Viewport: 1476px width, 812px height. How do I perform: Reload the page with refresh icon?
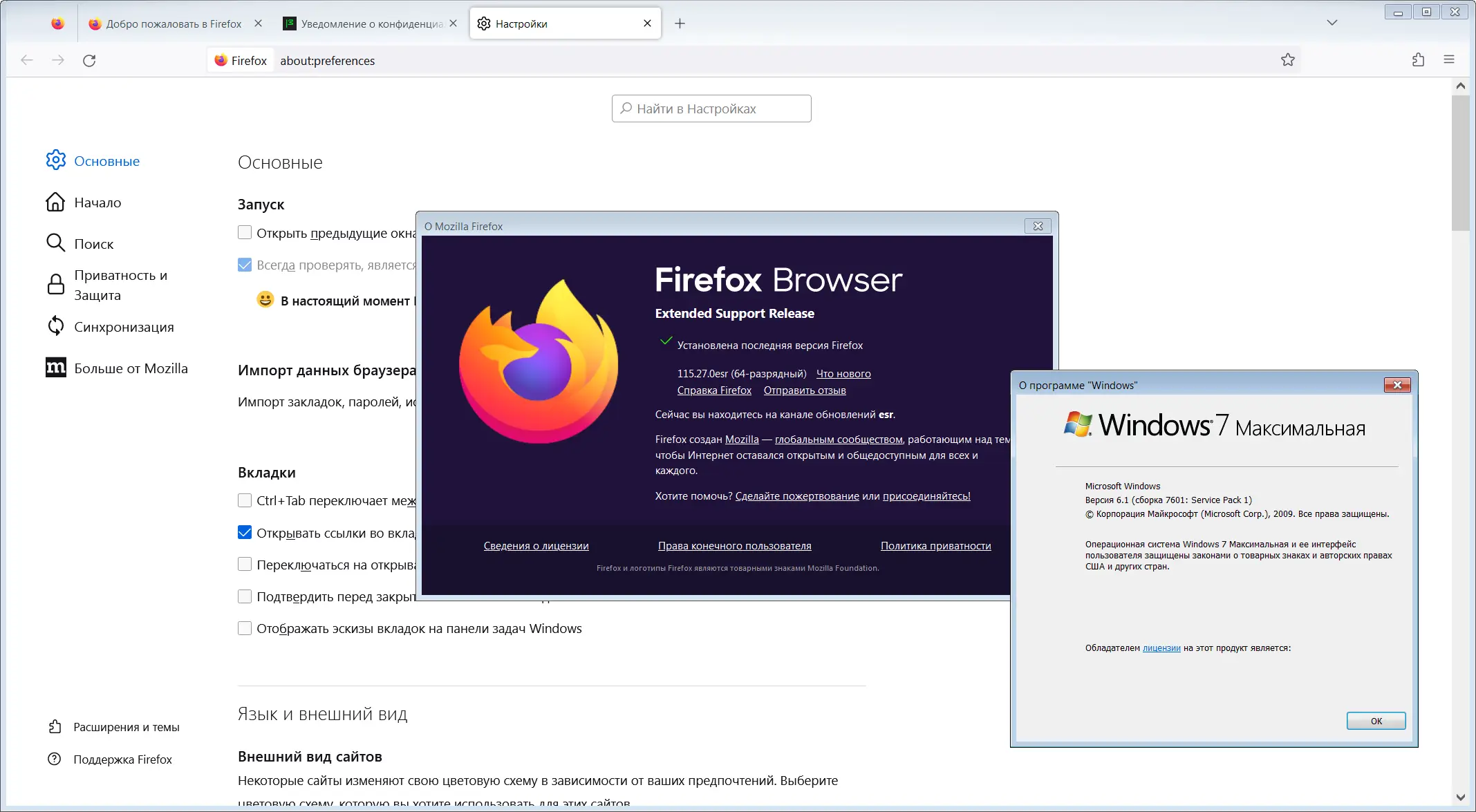[x=89, y=61]
